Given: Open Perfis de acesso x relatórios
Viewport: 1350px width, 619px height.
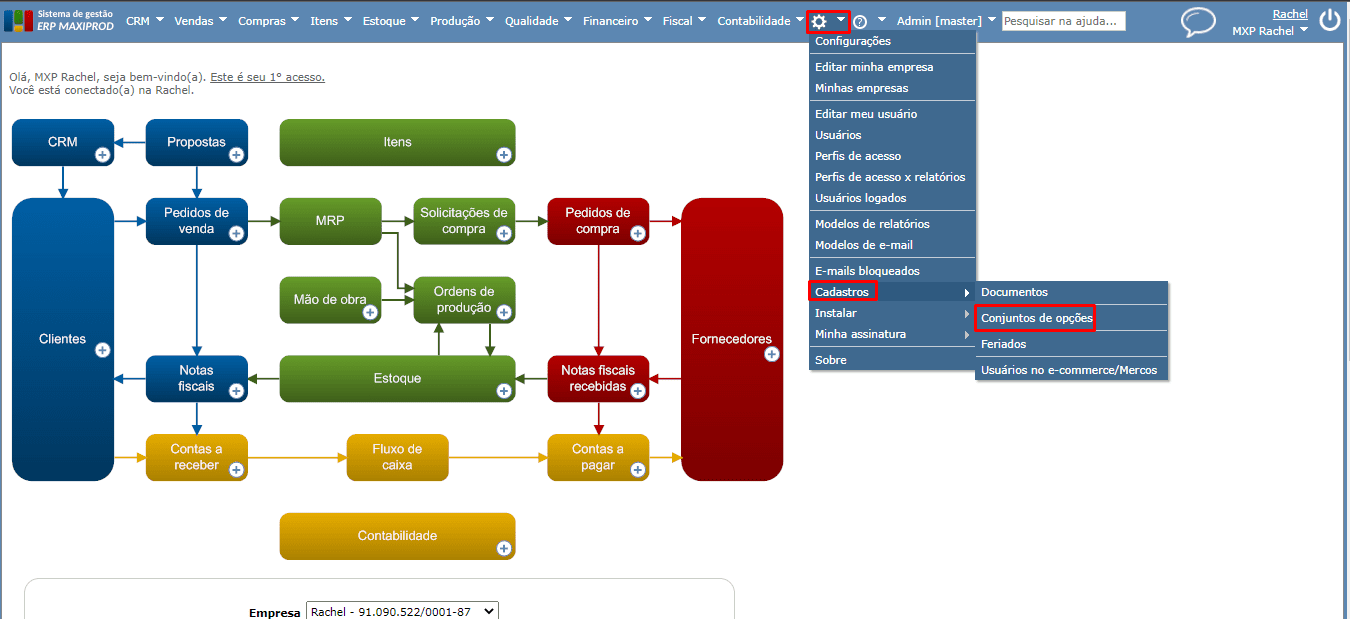Looking at the screenshot, I should click(x=892, y=177).
